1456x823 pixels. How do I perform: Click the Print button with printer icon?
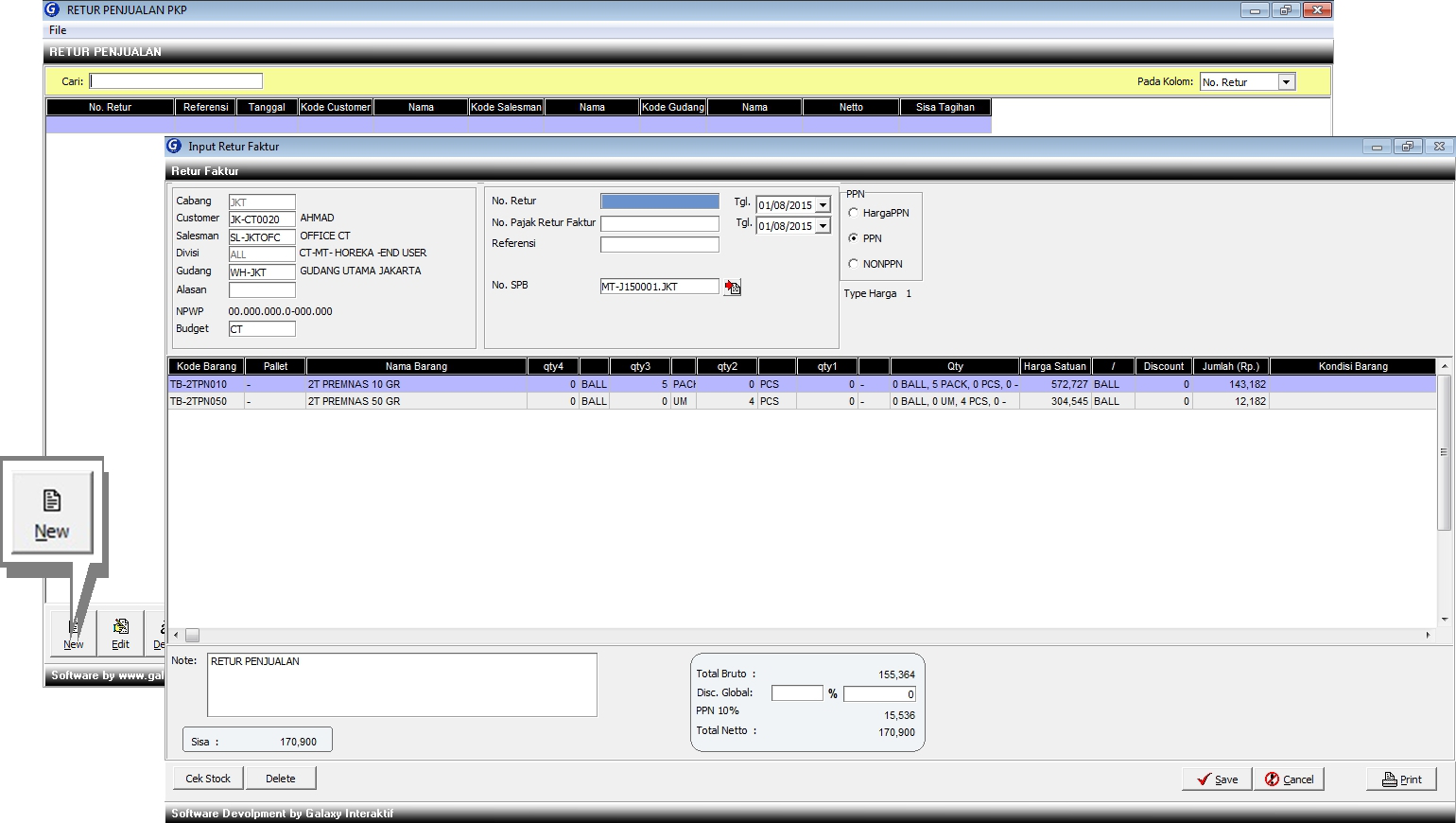tap(1401, 779)
